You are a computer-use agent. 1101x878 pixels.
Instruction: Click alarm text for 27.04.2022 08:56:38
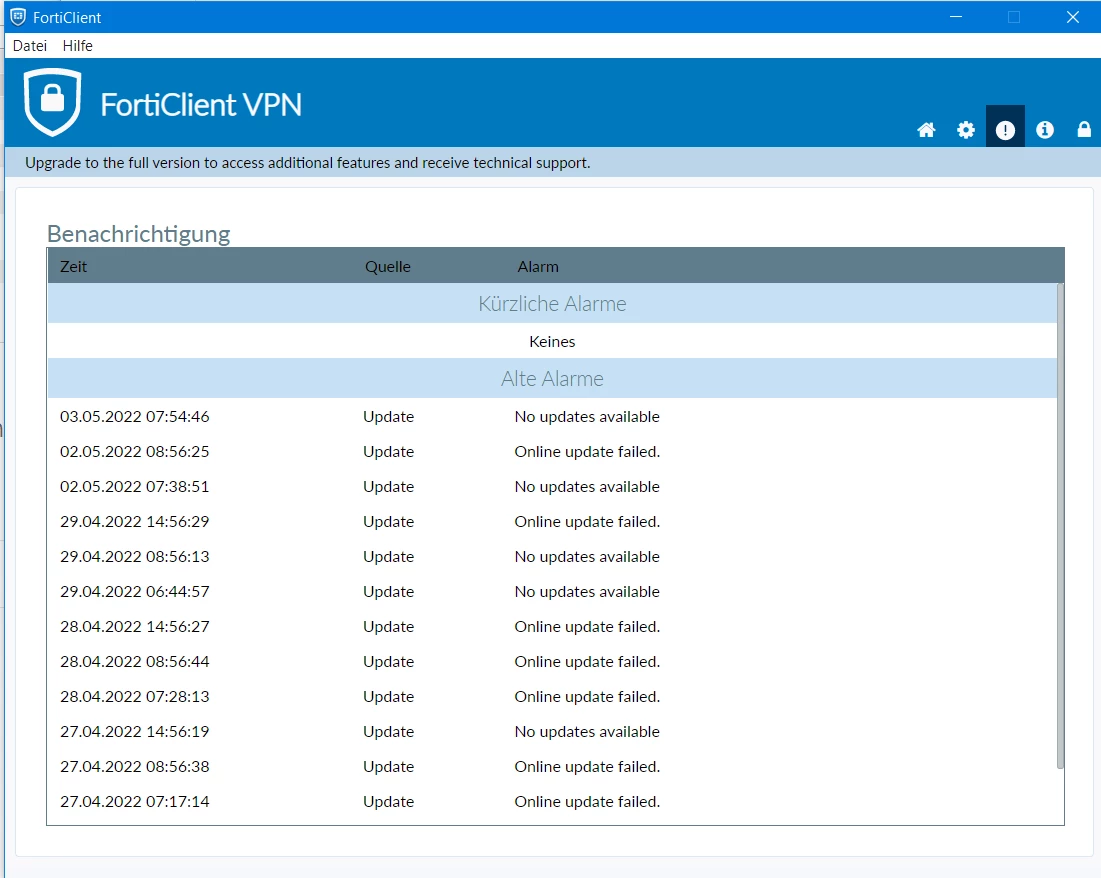(x=587, y=767)
